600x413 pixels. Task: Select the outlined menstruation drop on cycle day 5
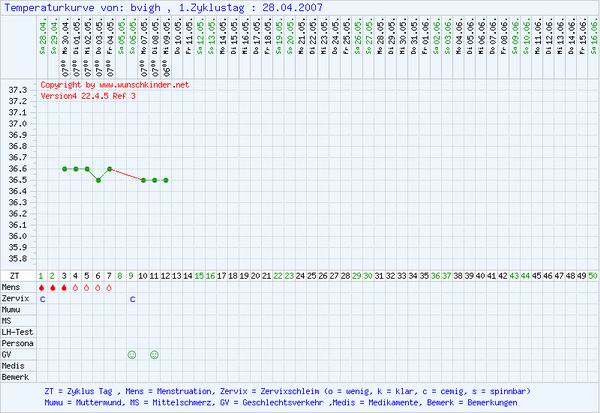point(87,287)
